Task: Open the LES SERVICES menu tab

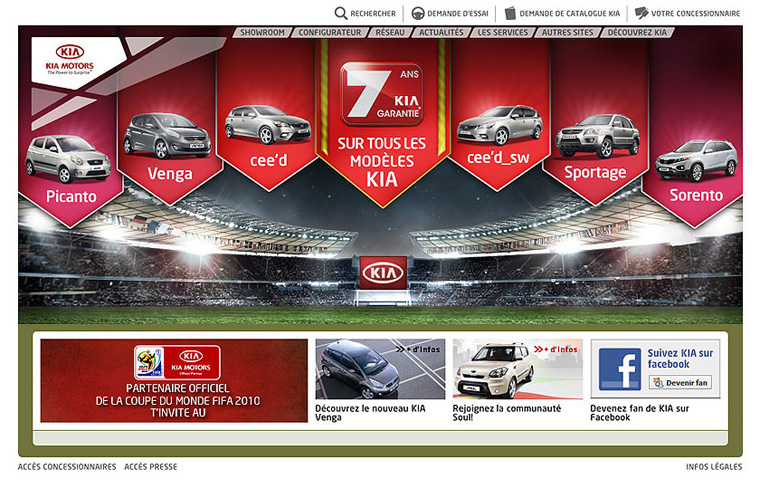Action: tap(503, 32)
